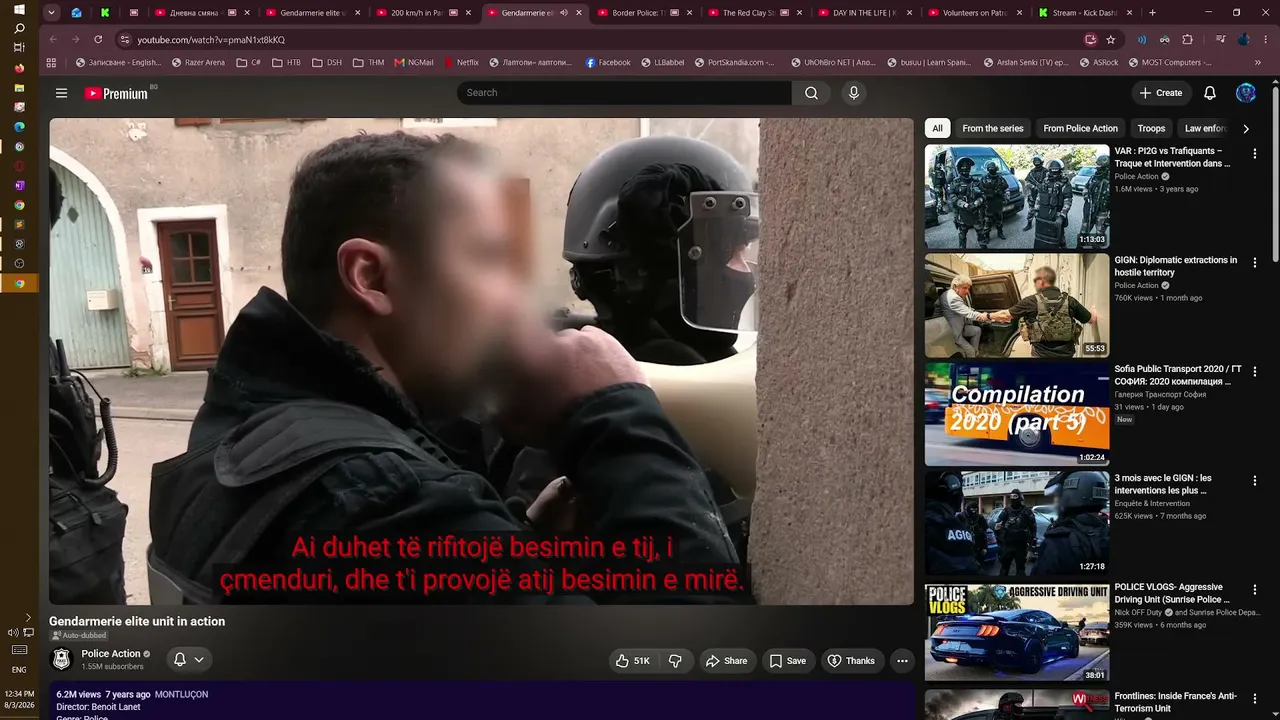Viewport: 1280px width, 720px height.
Task: Go to YouTube Premium home logo
Action: [x=116, y=93]
